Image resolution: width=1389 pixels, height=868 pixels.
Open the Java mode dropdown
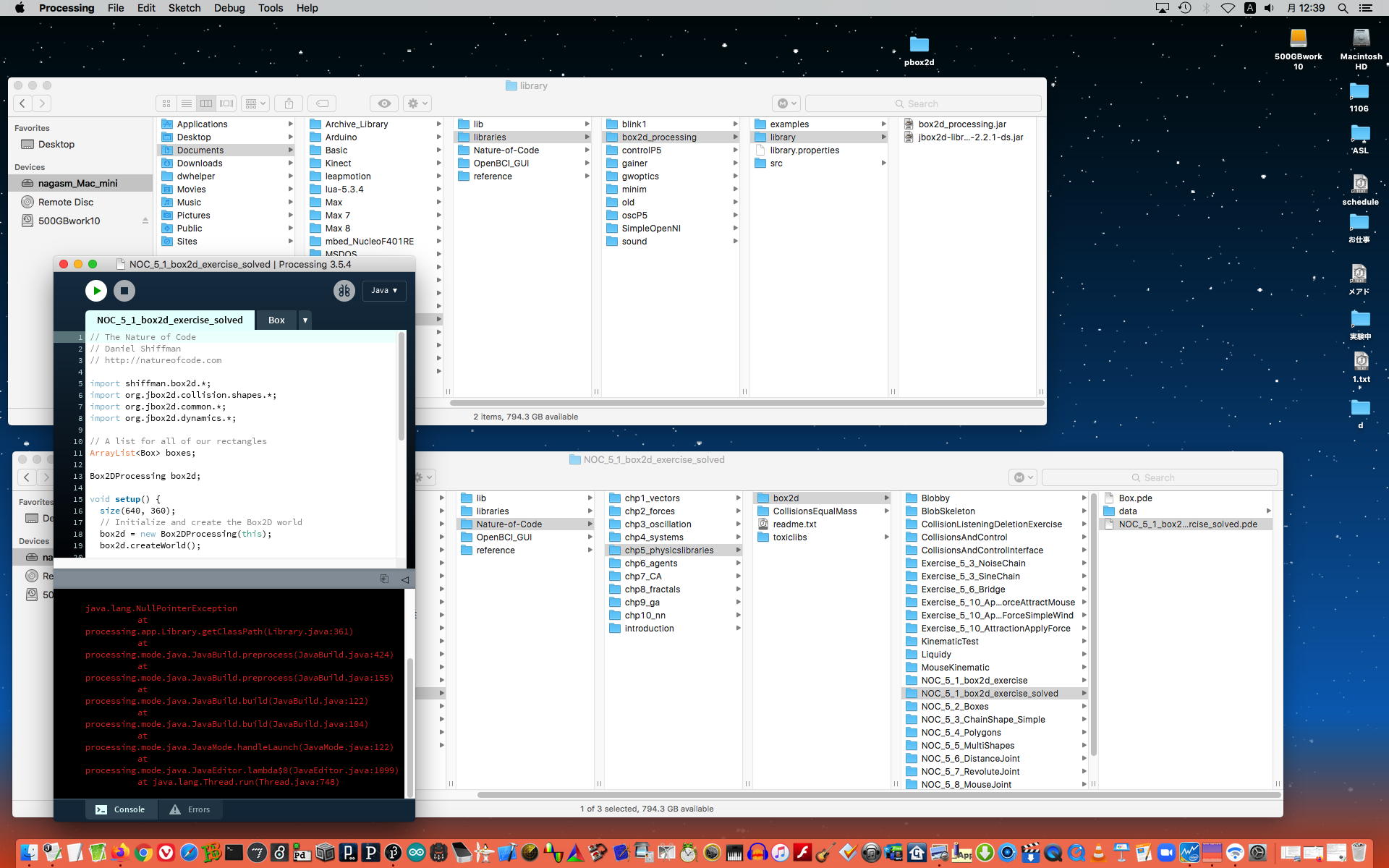coord(384,291)
